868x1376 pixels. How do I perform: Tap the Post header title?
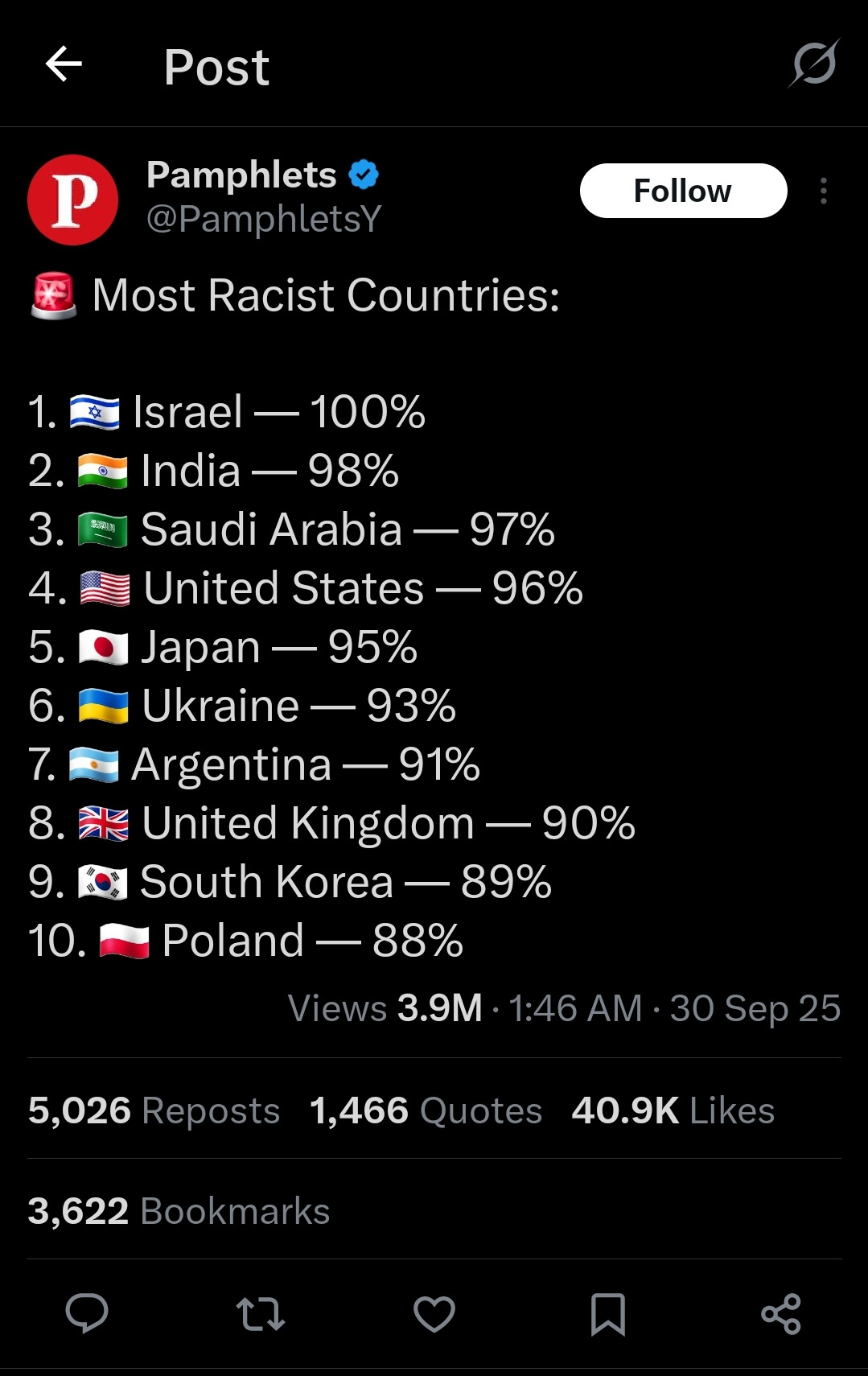(216, 67)
